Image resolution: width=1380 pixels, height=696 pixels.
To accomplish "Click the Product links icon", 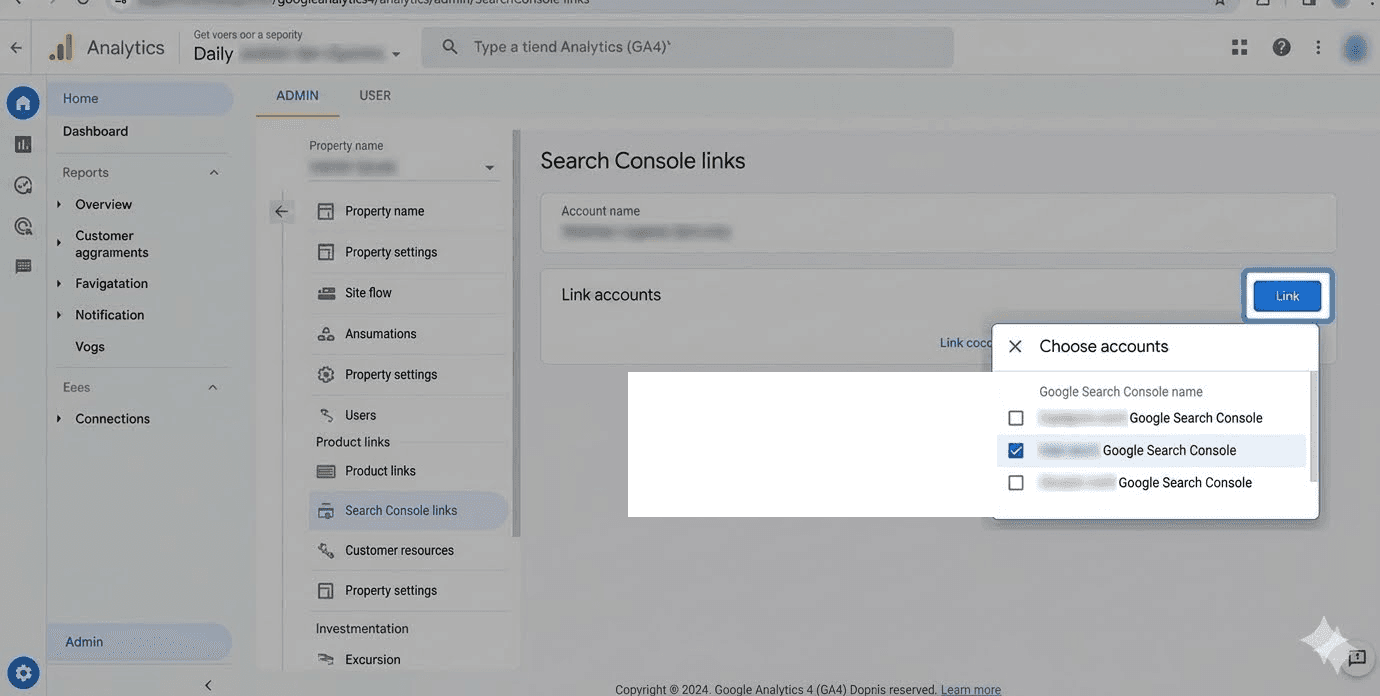I will 325,471.
